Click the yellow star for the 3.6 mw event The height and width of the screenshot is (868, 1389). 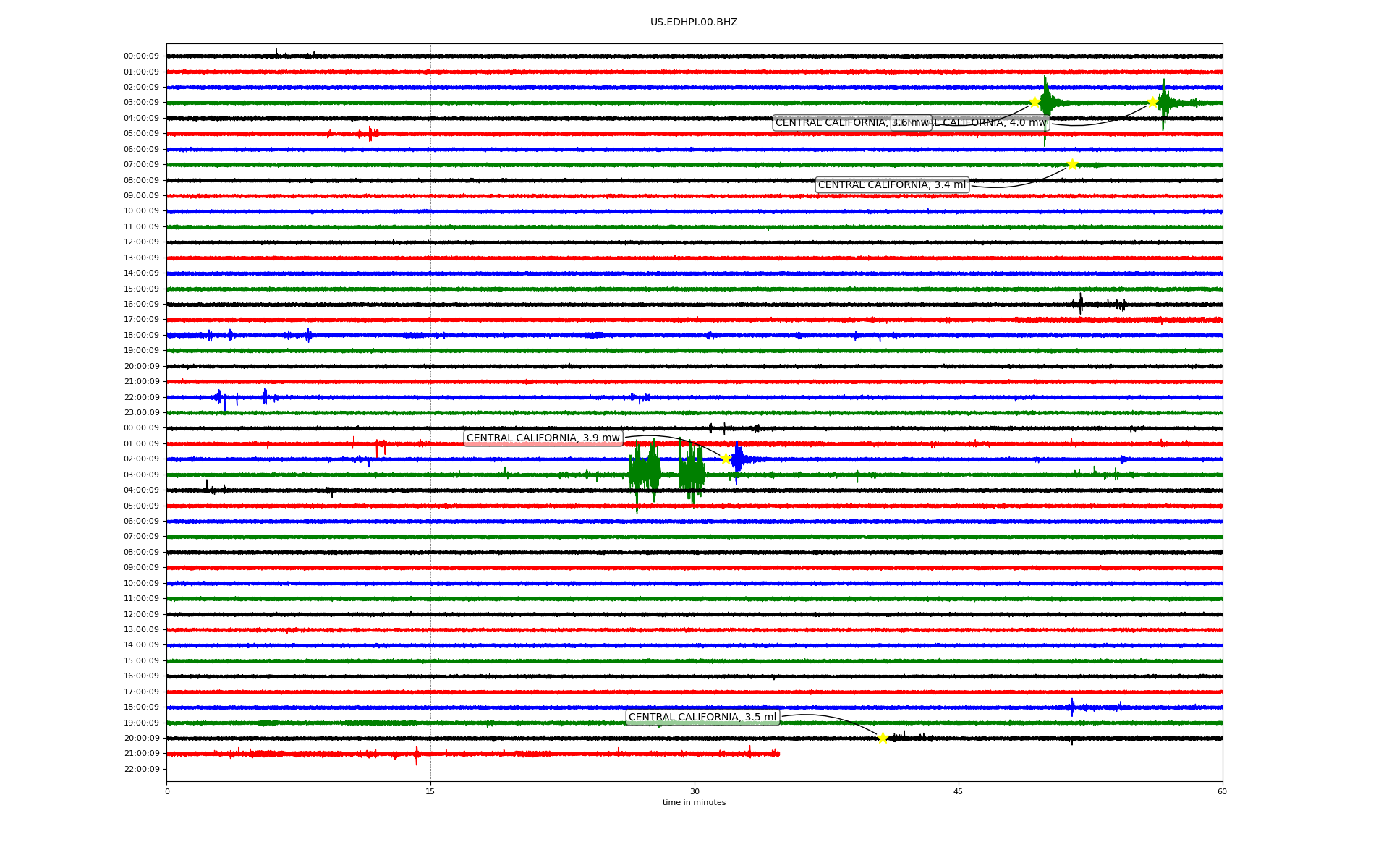tap(1035, 102)
